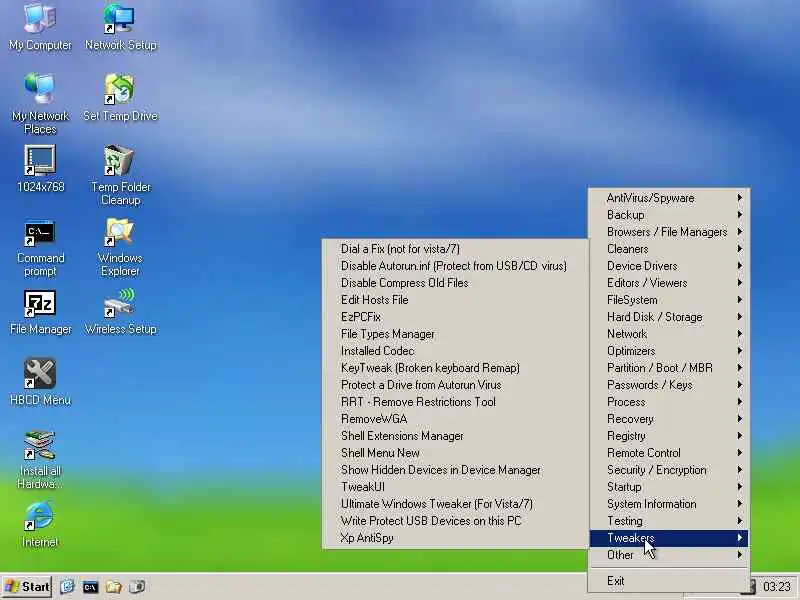Launch Ultimate Windows Tweaker (For Vista/7)
Image resolution: width=800 pixels, height=600 pixels.
[456, 504]
